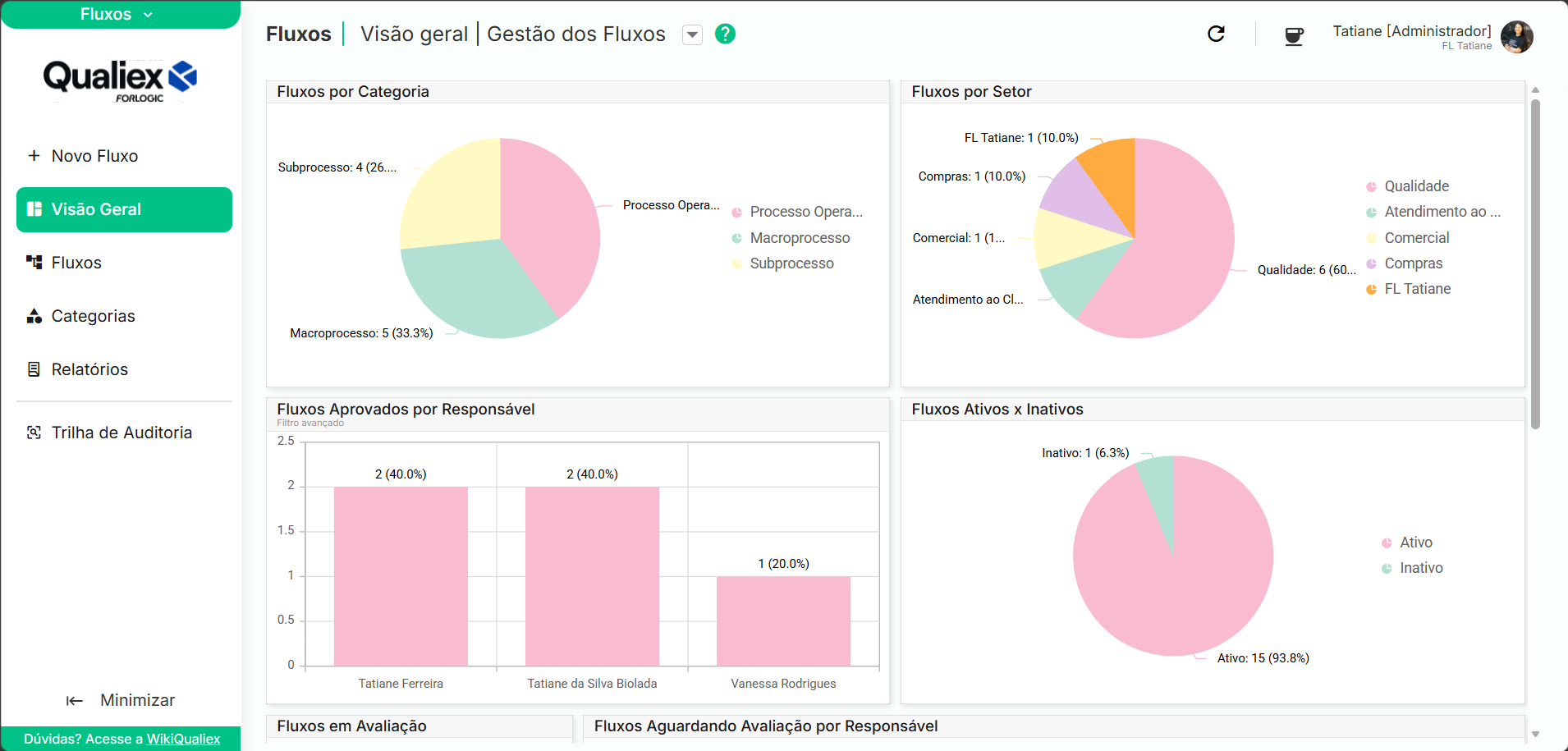Click the Trilha de Auditoria scan icon

coord(34,433)
